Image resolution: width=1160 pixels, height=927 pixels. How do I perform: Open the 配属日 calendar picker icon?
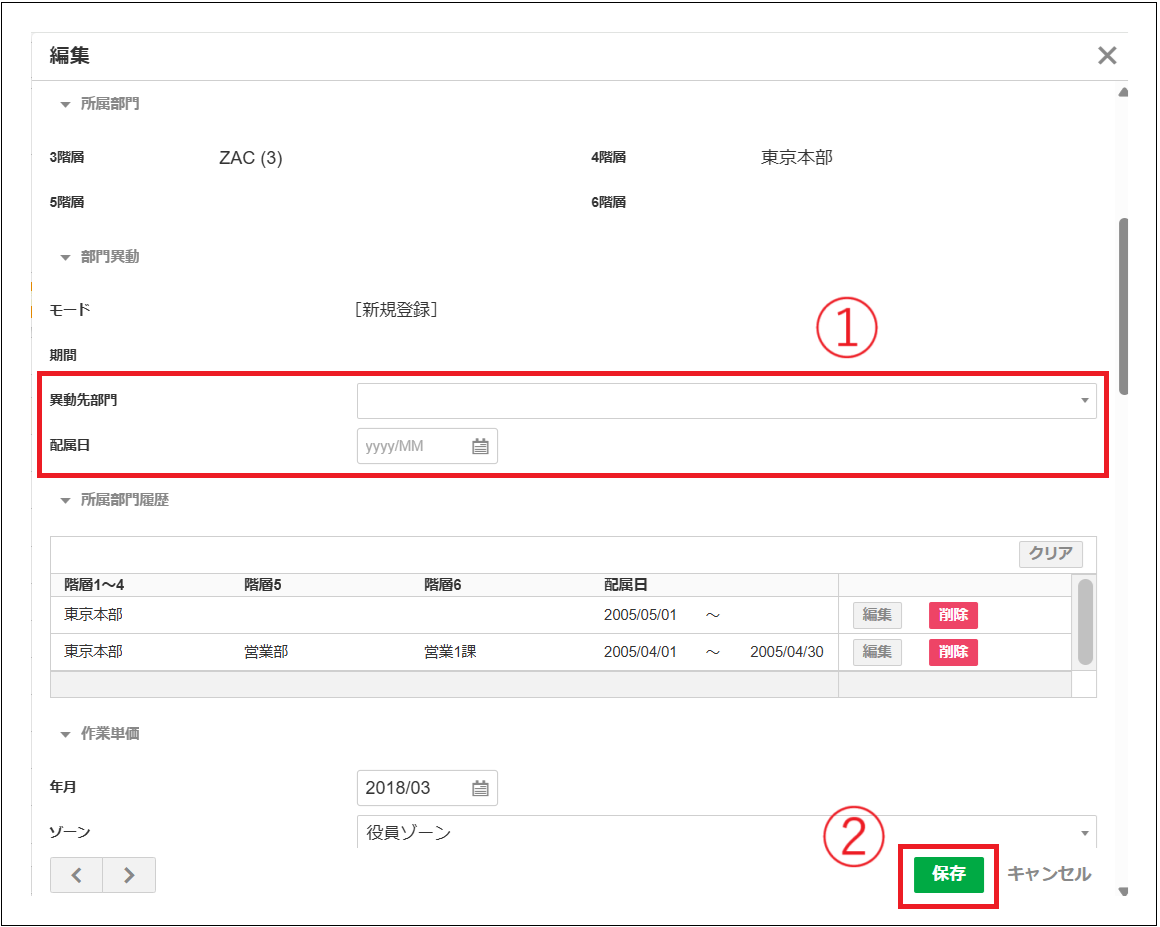point(480,446)
